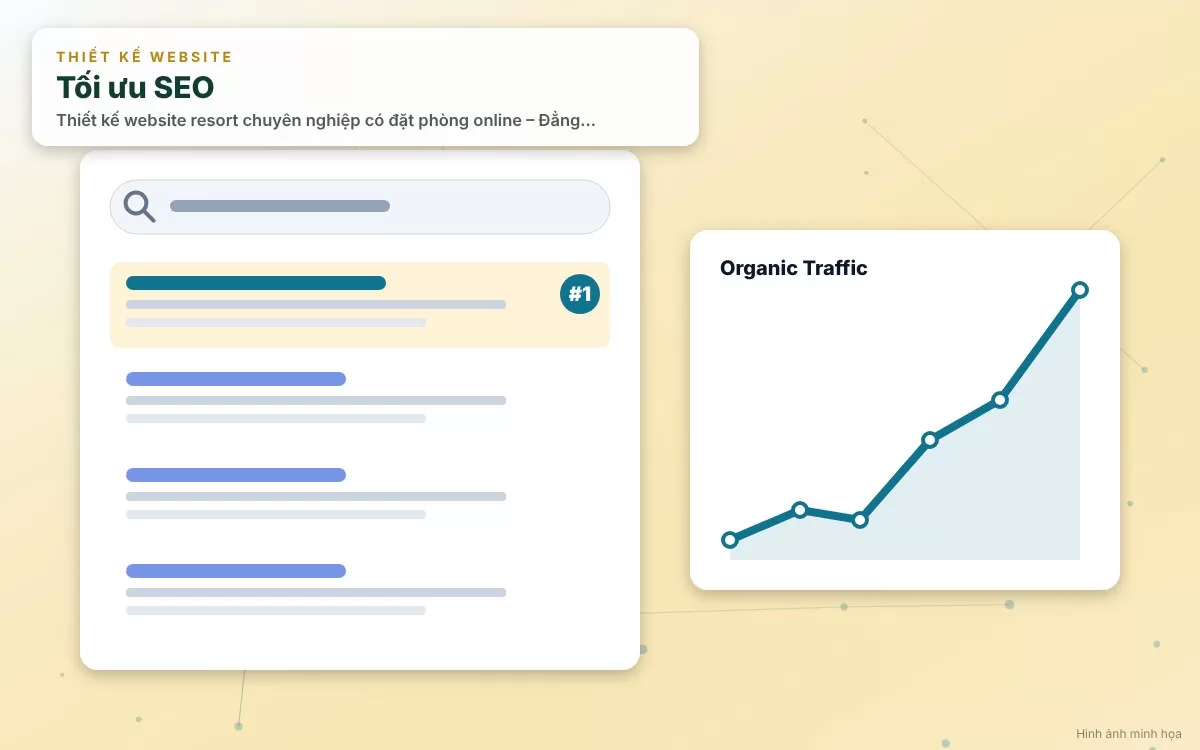Click the THIẾT KẾ WEBSITE category label
This screenshot has width=1200, height=750.
tap(144, 57)
